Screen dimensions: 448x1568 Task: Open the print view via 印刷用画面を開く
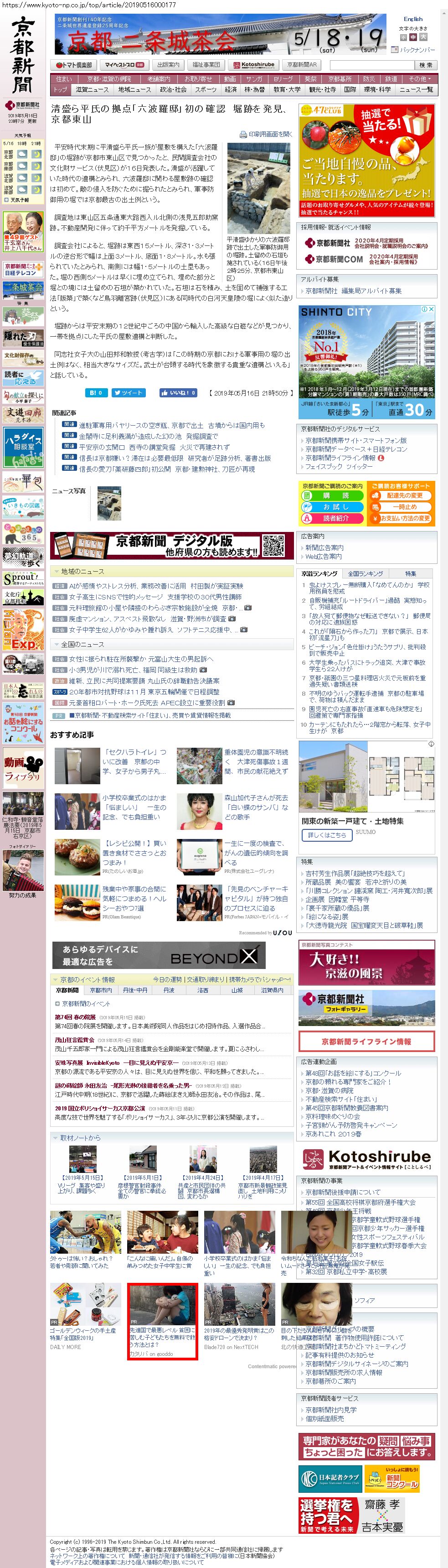click(266, 134)
